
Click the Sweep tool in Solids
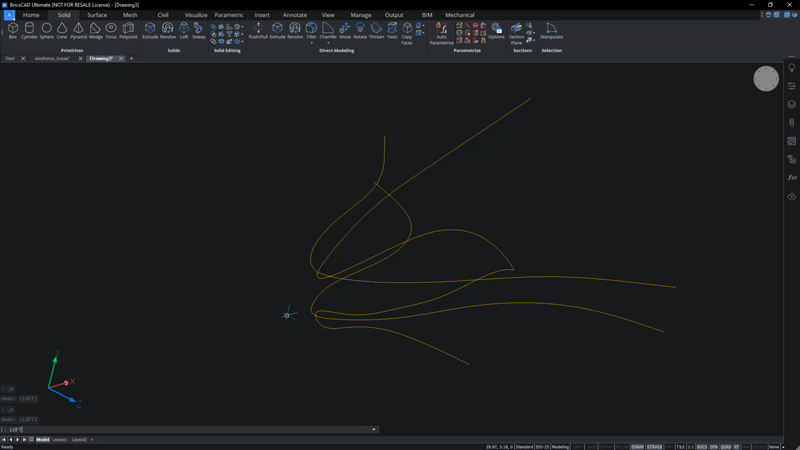[198, 31]
